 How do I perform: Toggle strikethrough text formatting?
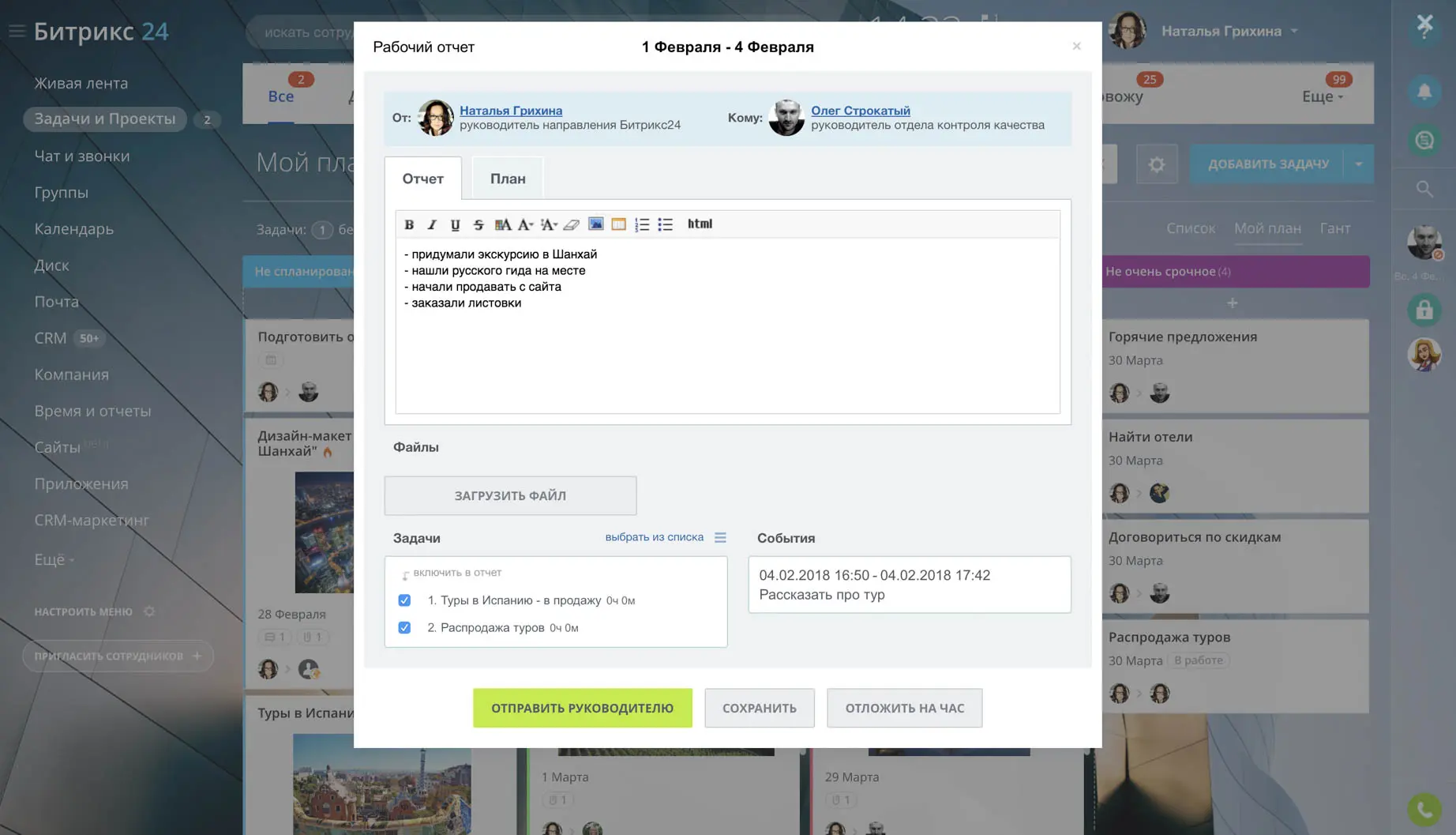[x=478, y=224]
